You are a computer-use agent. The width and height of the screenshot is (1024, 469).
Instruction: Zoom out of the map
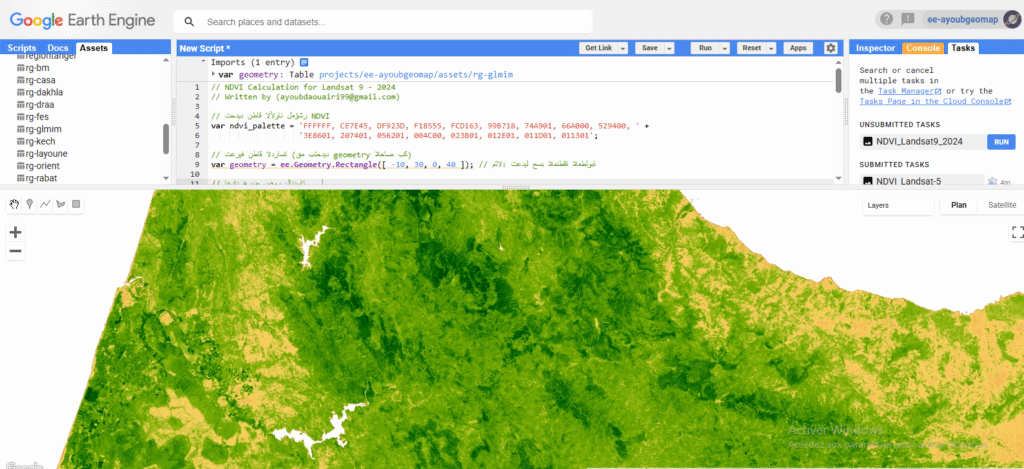15,251
